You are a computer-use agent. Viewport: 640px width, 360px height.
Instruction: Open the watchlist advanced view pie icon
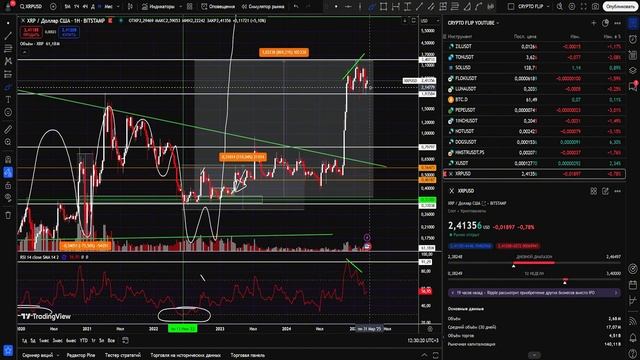point(605,23)
